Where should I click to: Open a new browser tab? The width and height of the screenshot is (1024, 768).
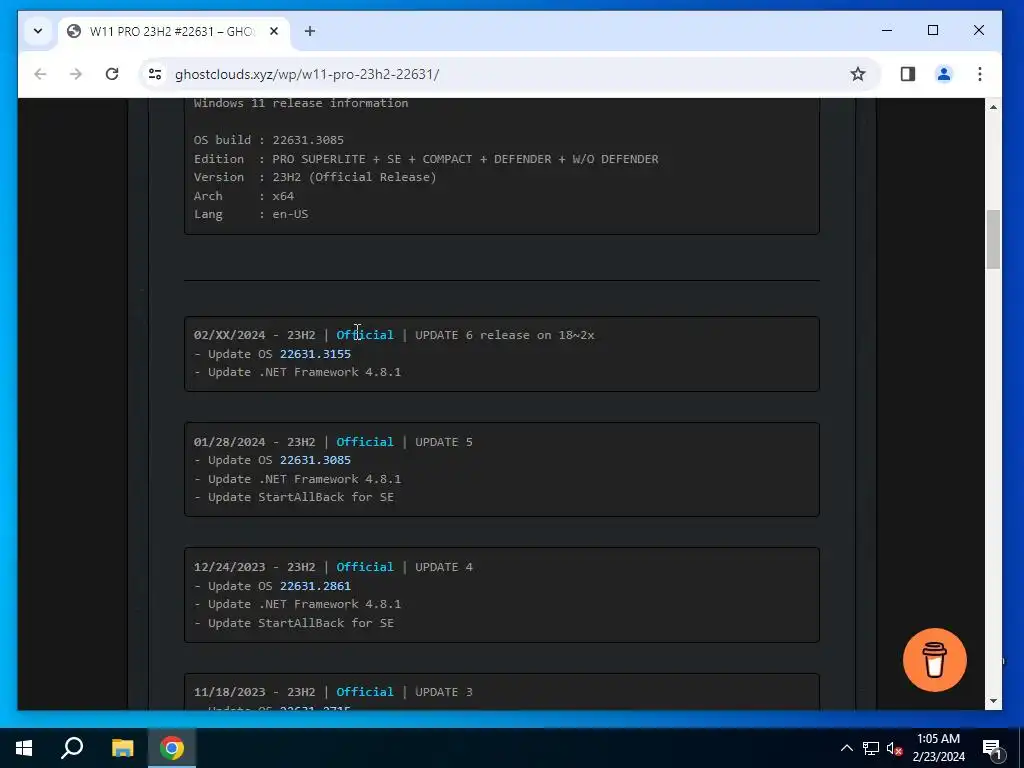click(310, 31)
